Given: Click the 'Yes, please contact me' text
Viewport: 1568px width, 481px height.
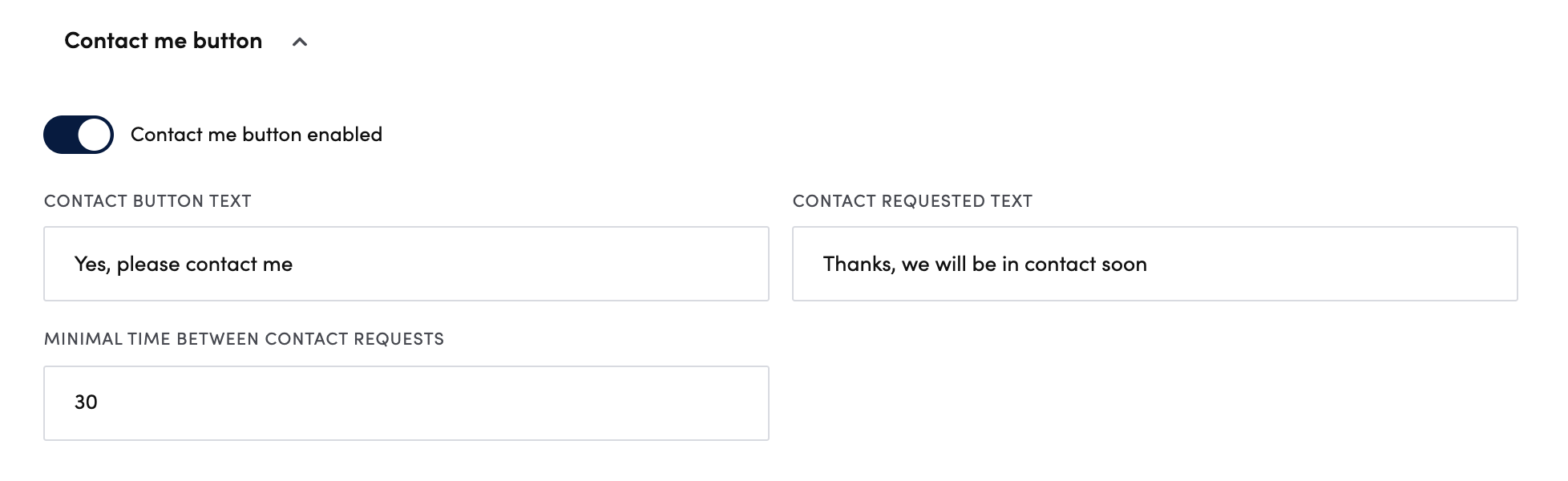Looking at the screenshot, I should click(x=183, y=265).
